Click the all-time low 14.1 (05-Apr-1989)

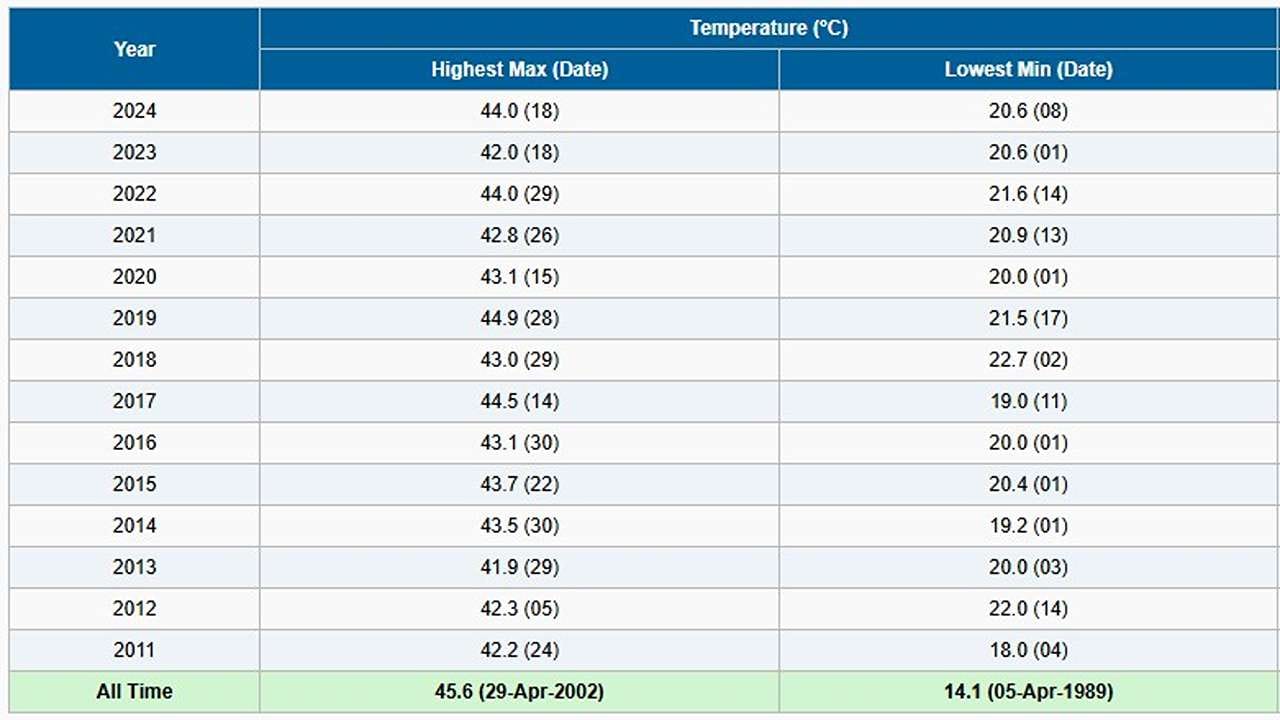point(1028,692)
